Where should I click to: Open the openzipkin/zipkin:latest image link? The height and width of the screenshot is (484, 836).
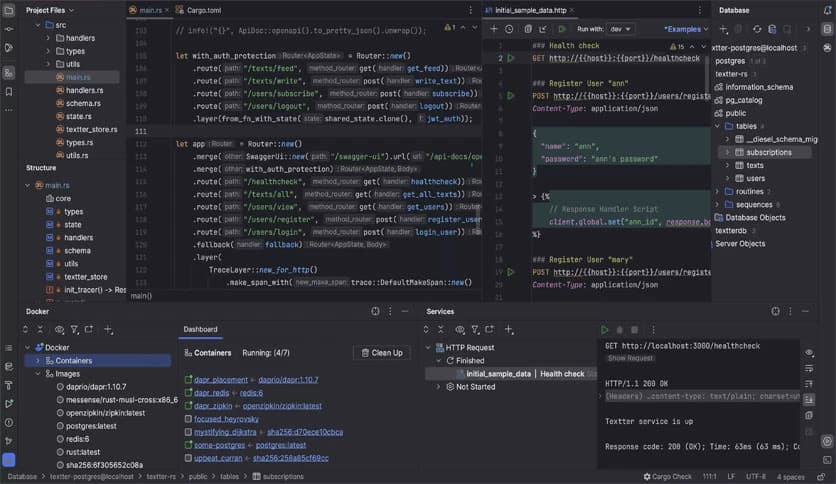coord(282,406)
